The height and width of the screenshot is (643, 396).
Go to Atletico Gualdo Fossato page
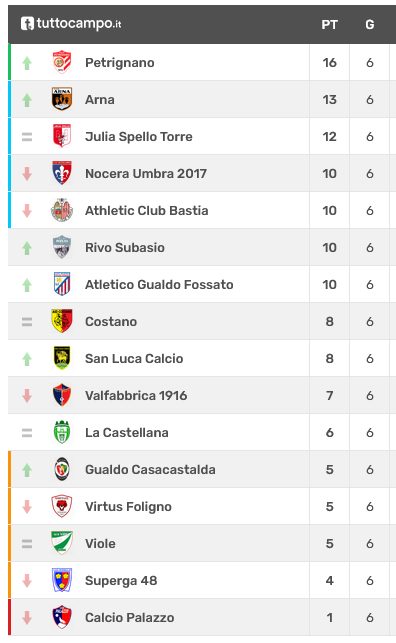(159, 284)
